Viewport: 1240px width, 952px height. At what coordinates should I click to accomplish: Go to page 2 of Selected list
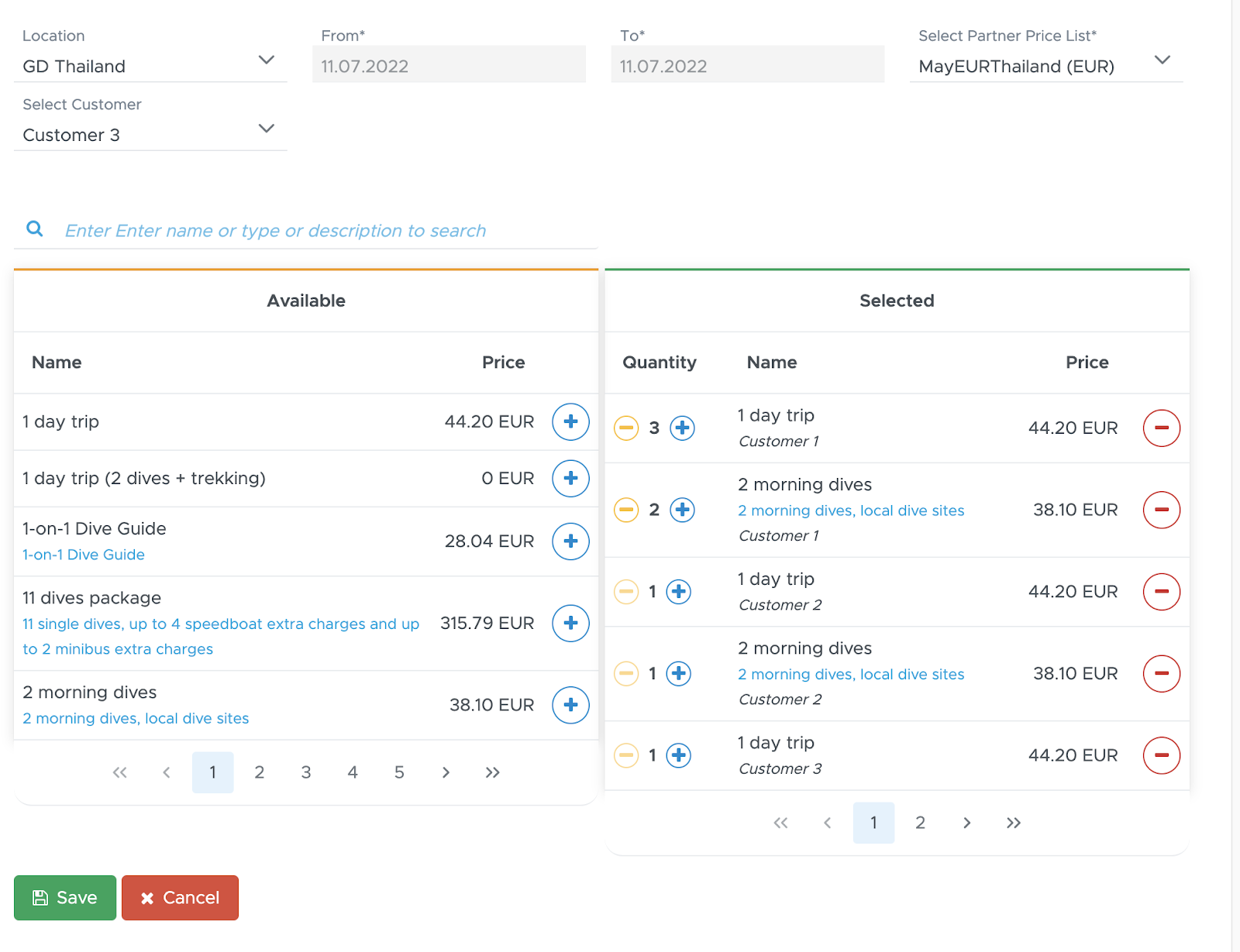click(x=921, y=823)
